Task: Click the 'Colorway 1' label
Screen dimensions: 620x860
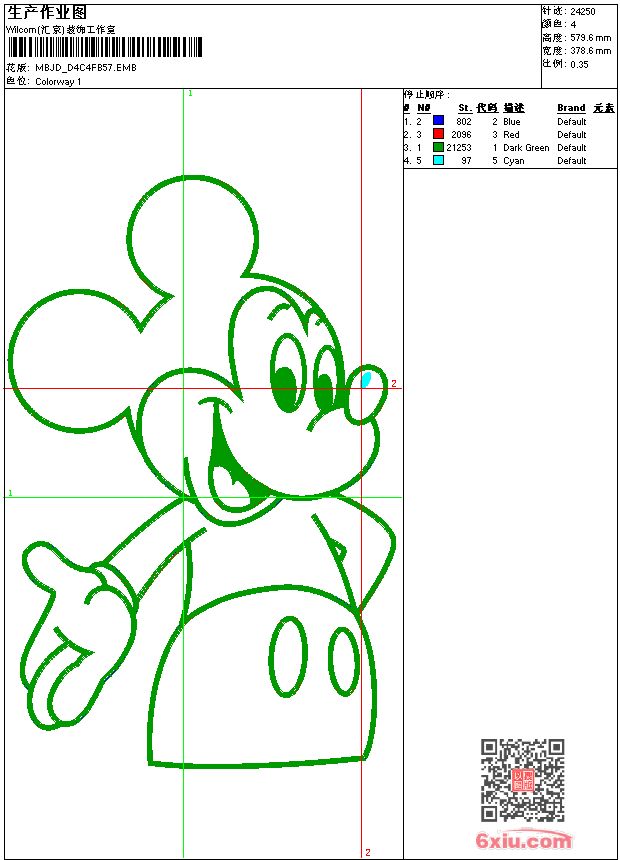Action: pyautogui.click(x=58, y=82)
